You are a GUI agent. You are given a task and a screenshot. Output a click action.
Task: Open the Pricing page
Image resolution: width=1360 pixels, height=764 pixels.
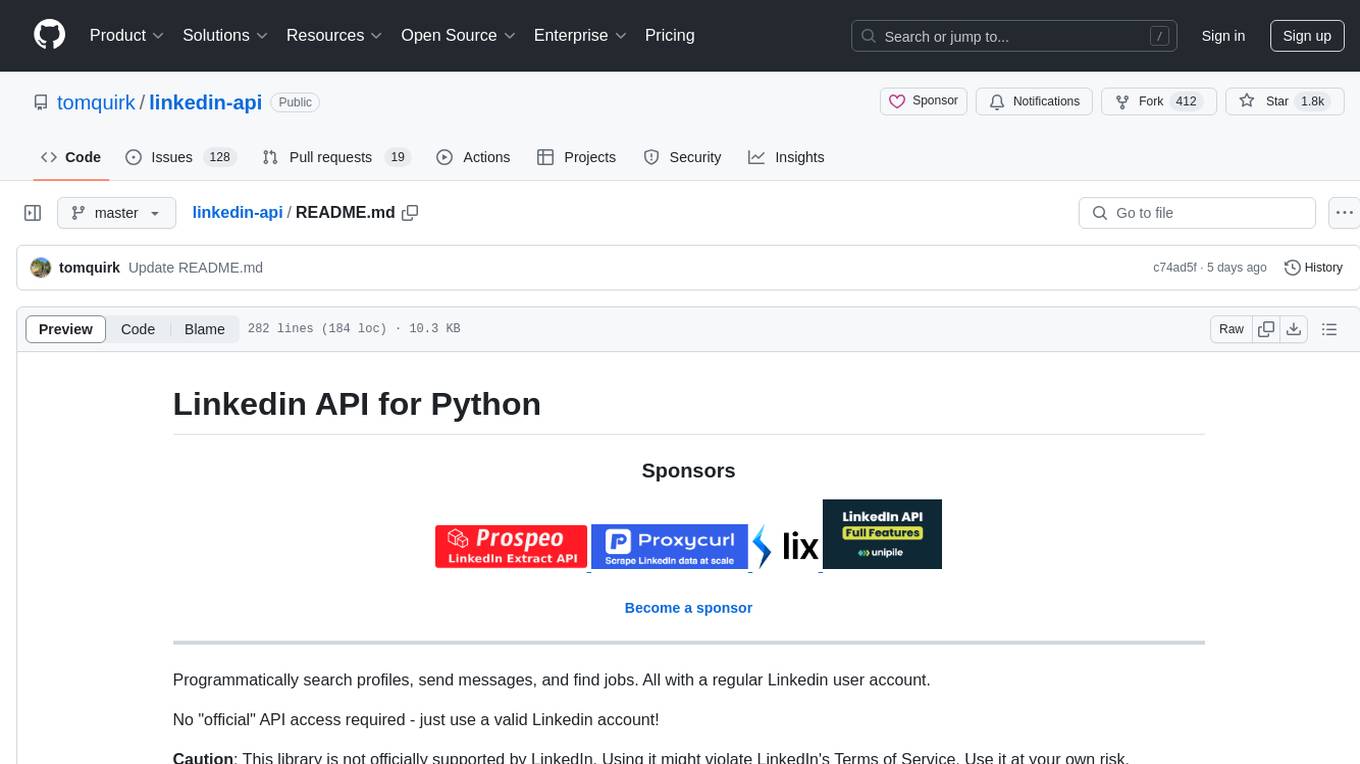670,35
